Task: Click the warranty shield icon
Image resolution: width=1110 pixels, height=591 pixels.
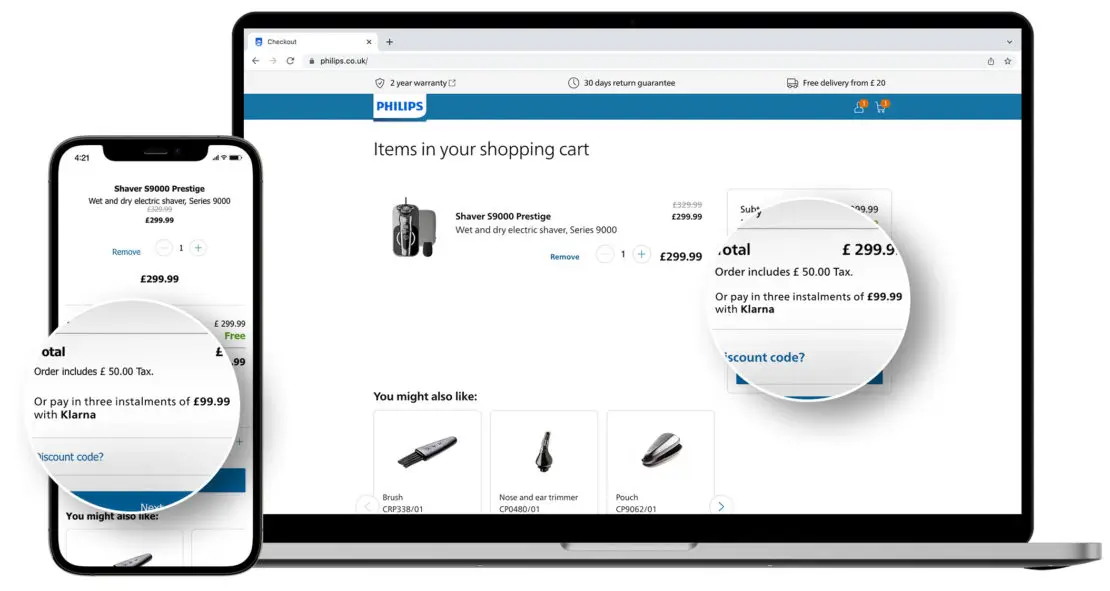Action: click(380, 83)
